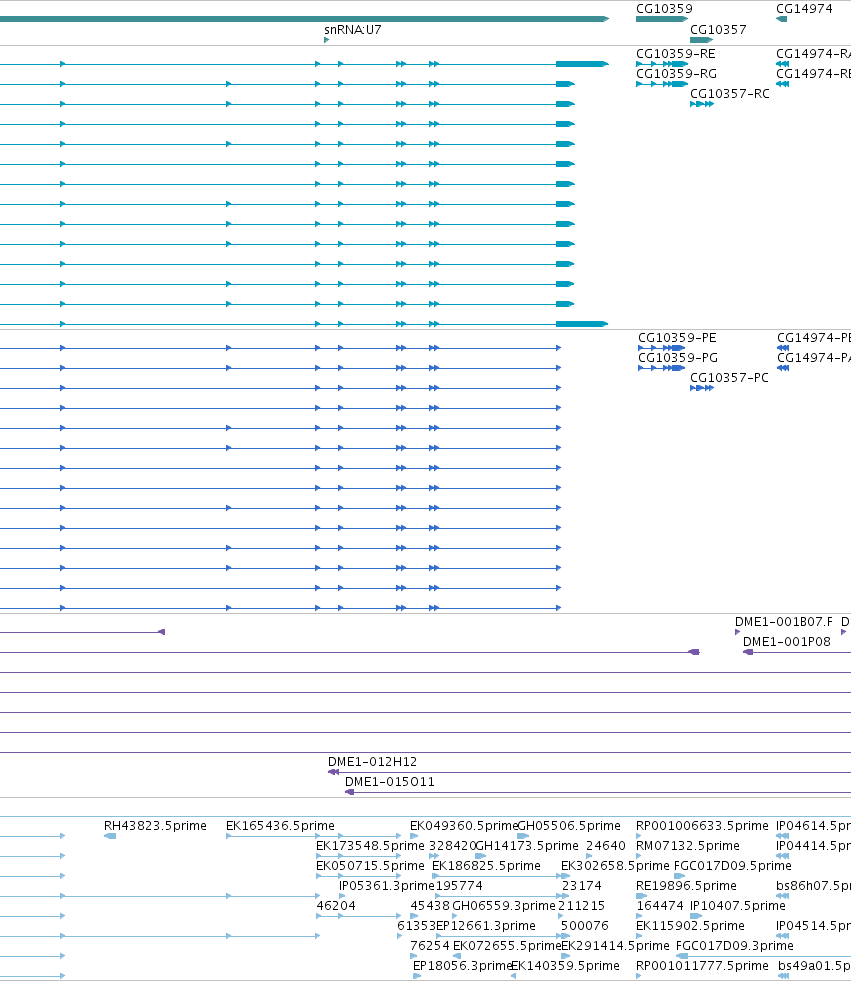Open EST label EK291414.5prime
This screenshot has width=851, height=981.
pos(615,946)
